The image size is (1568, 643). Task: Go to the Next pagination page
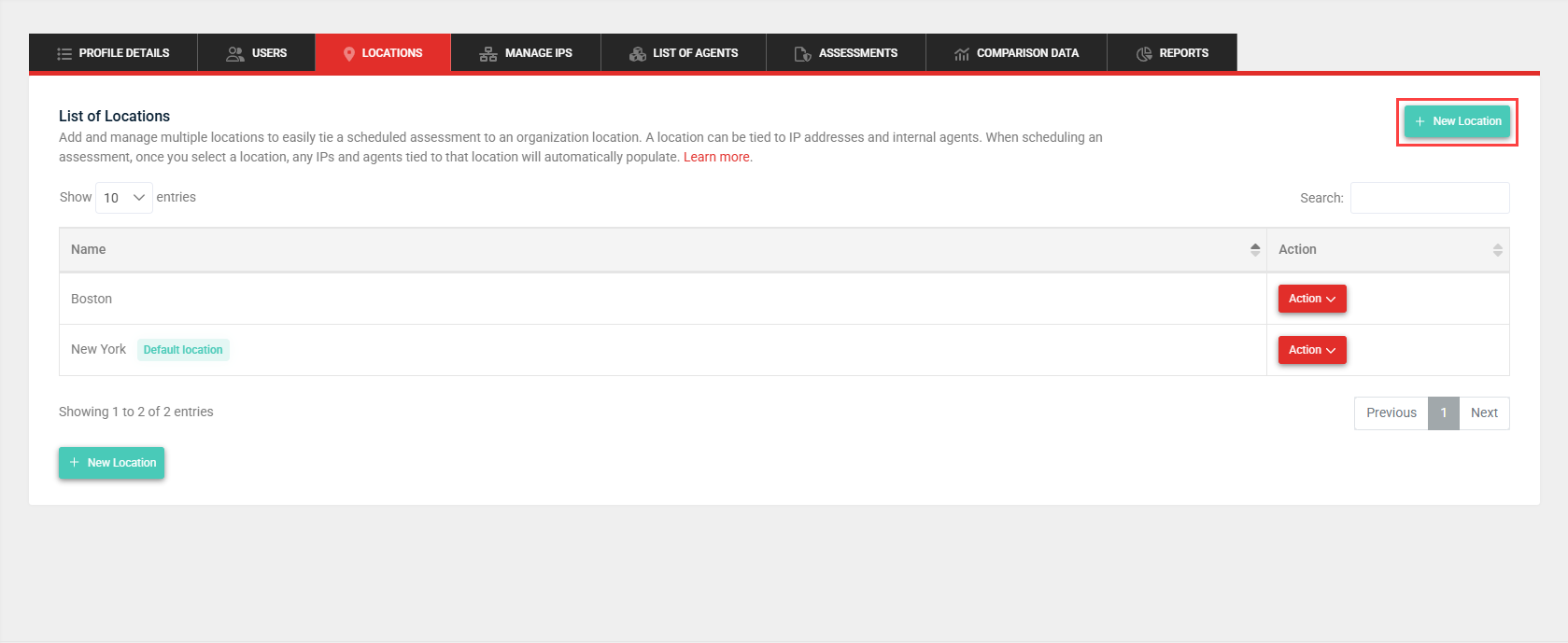(1483, 412)
